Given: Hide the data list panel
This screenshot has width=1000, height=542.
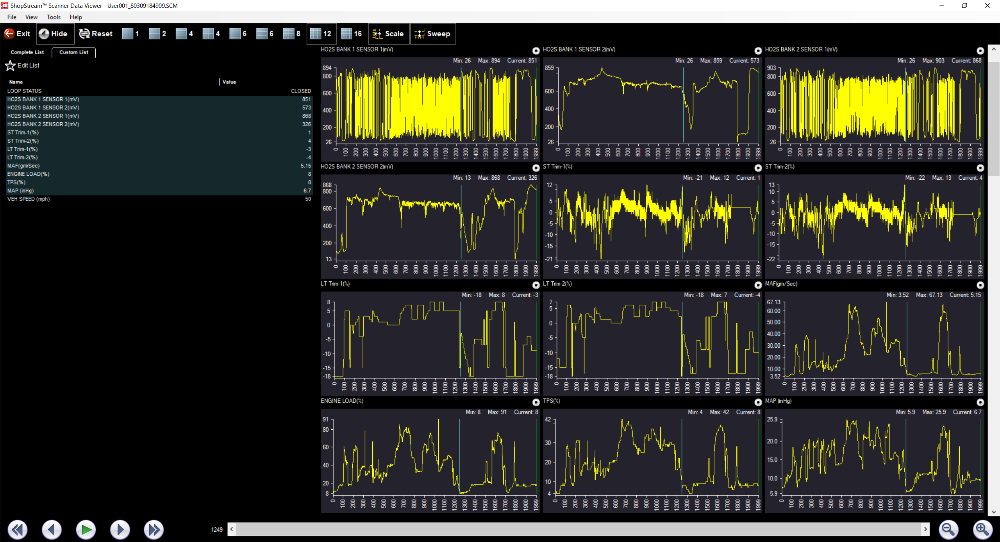Looking at the screenshot, I should tap(53, 33).
